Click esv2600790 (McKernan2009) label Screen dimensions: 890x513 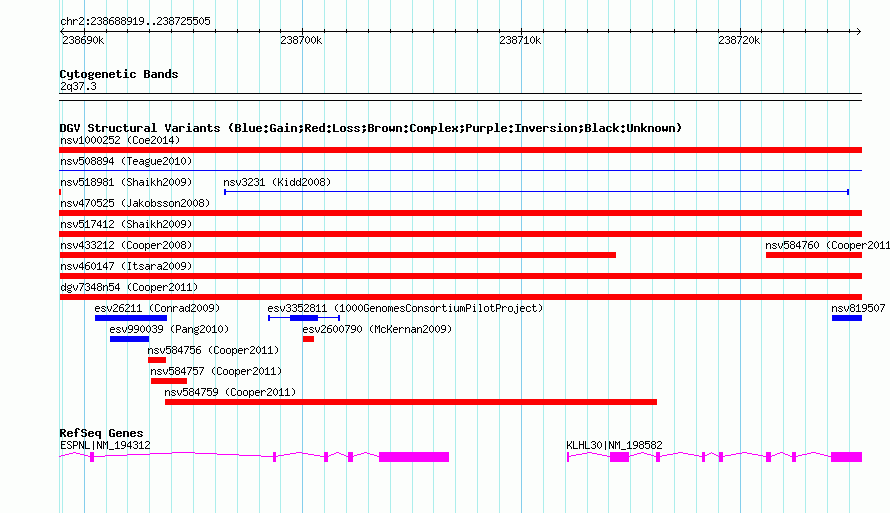(x=377, y=329)
